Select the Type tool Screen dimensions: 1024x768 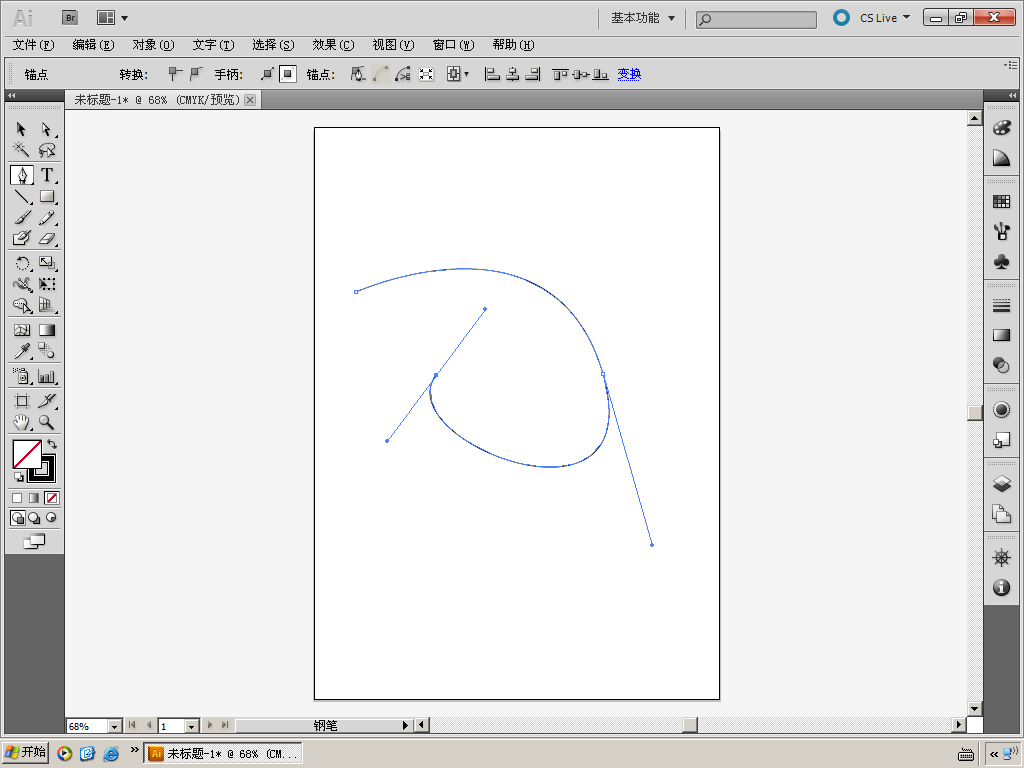[x=46, y=175]
